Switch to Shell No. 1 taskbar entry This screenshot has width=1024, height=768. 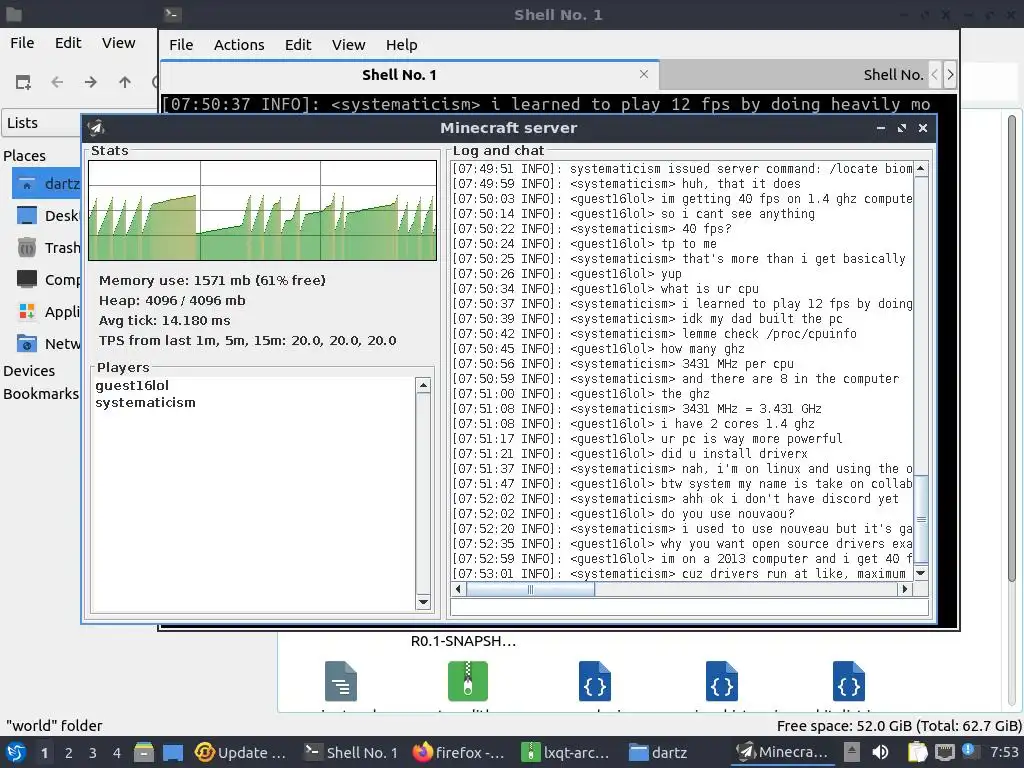pyautogui.click(x=352, y=753)
